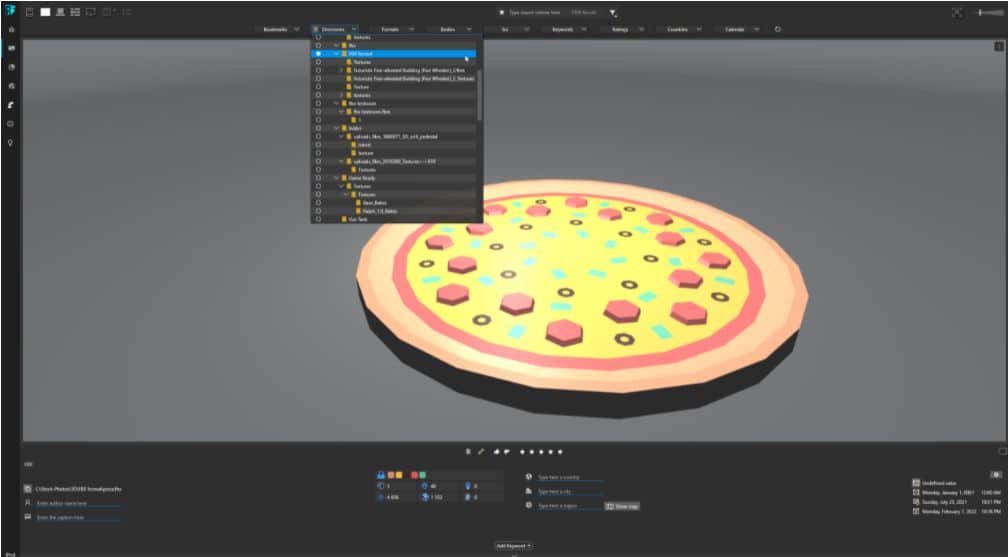Tick the checkbox of the Gas Tank row
This screenshot has width=1008, height=557.
pos(318,219)
